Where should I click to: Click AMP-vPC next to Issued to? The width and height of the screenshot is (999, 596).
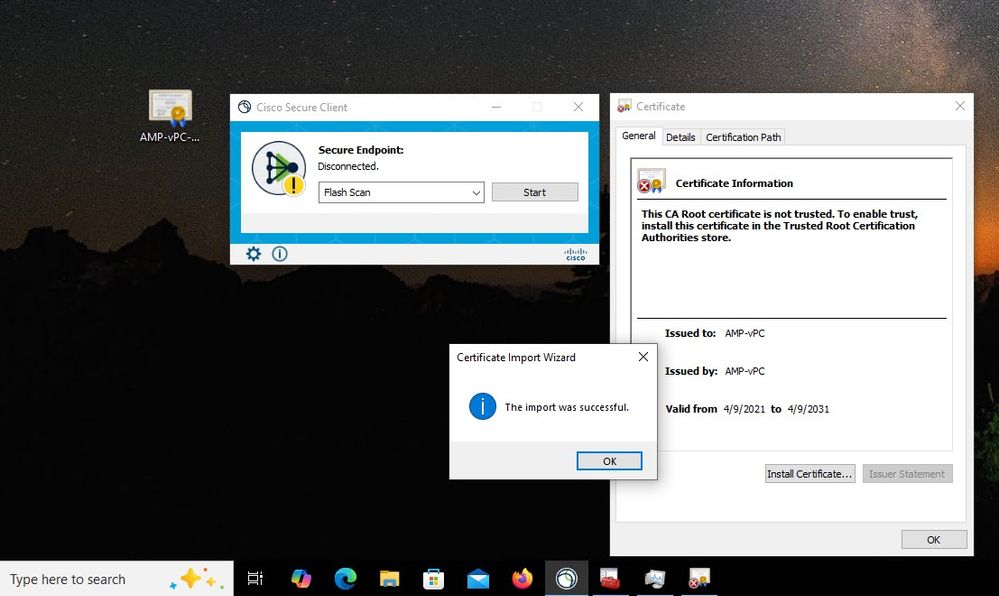745,333
